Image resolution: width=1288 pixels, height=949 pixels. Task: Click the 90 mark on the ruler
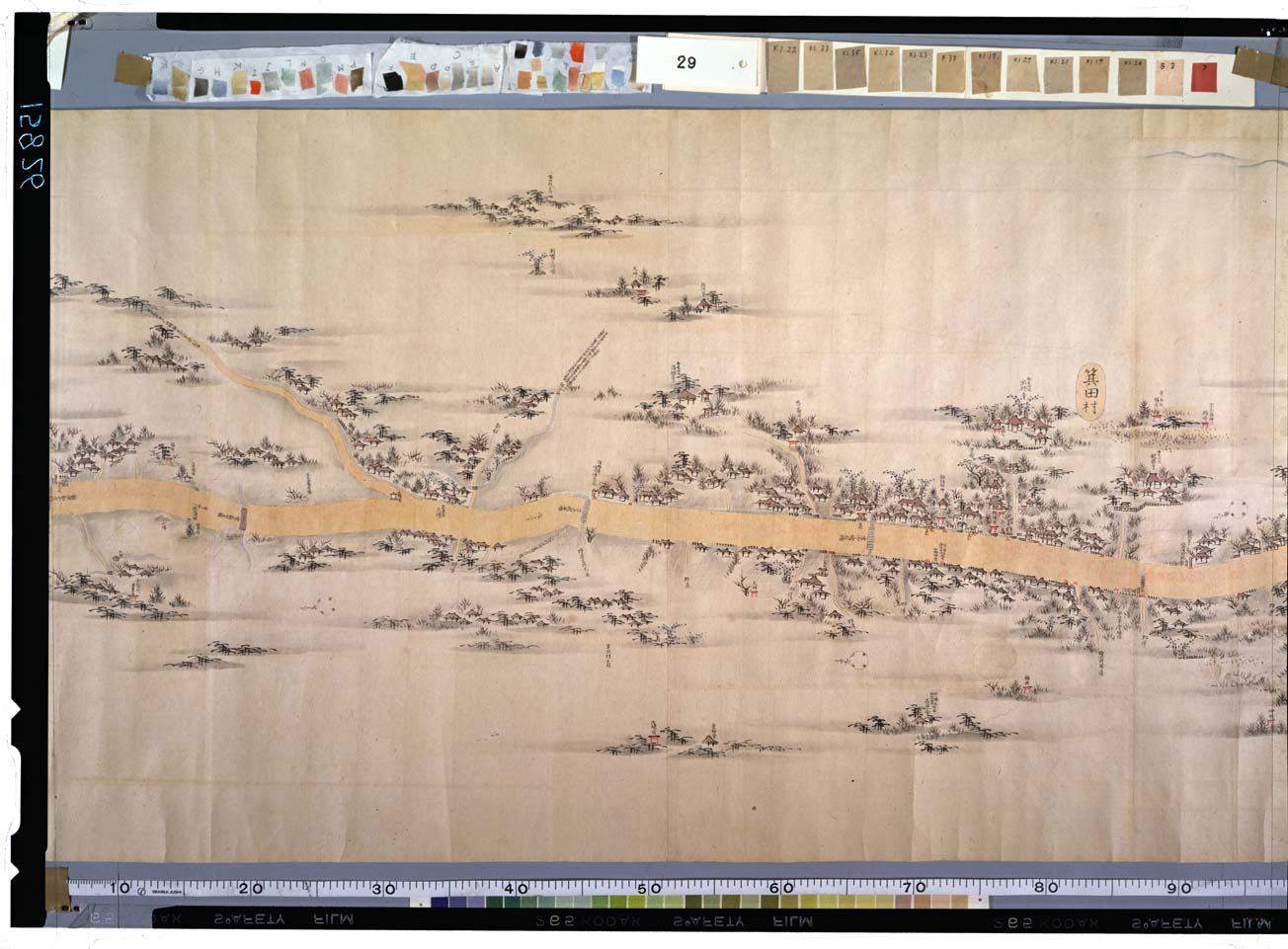click(x=1178, y=888)
